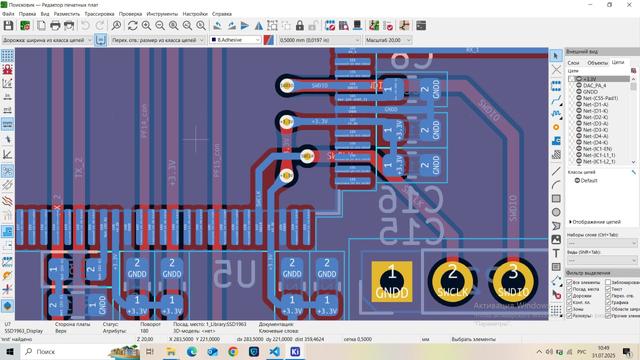Viewport: 640px width, 360px height.
Task: Select the Draw Rectangle tool
Action: point(556,199)
